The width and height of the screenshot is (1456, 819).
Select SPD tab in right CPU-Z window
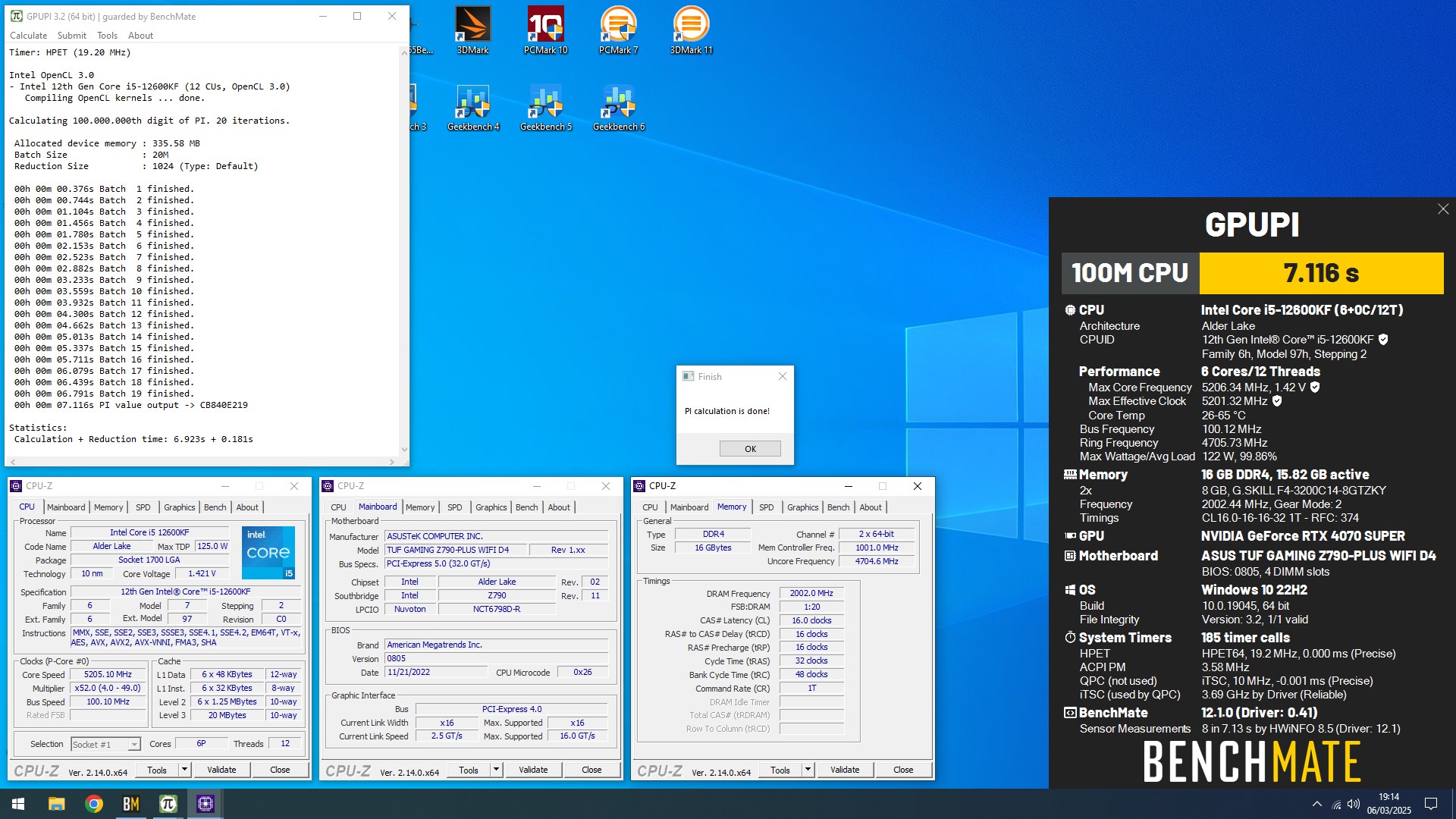point(767,507)
